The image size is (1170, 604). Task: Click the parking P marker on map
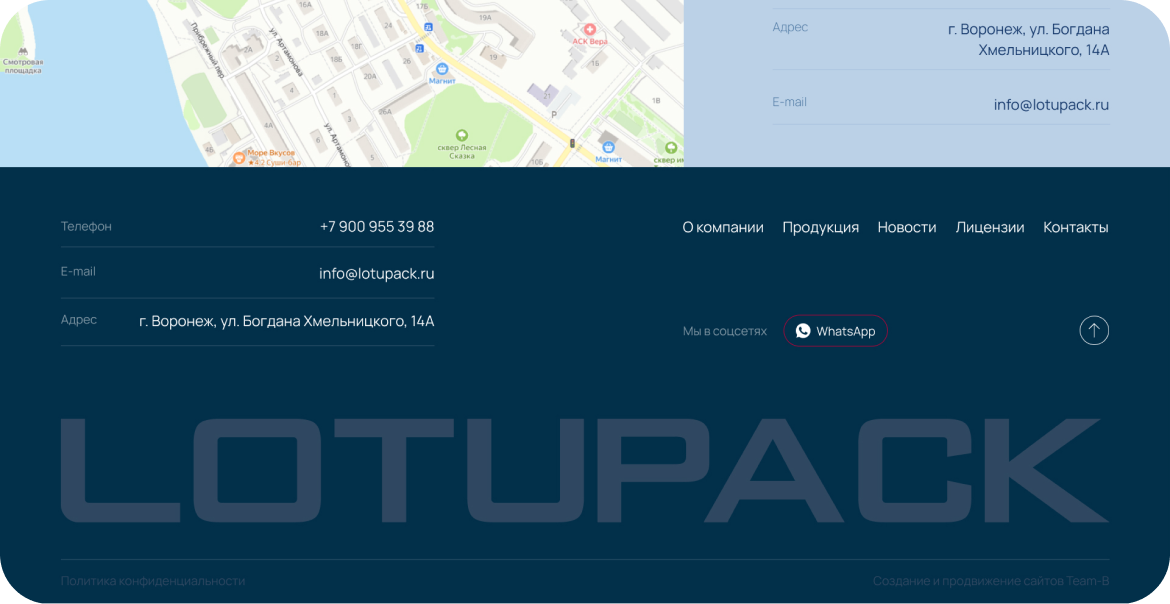pos(554,116)
